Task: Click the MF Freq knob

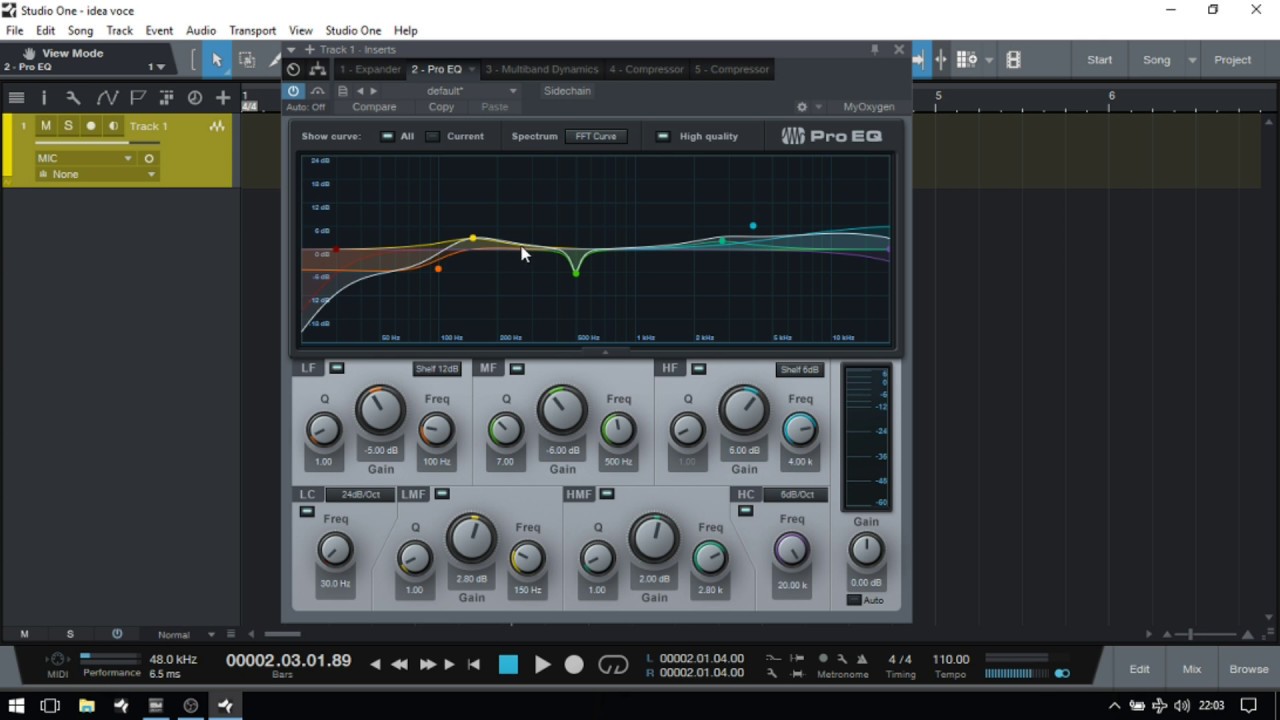Action: coord(618,430)
